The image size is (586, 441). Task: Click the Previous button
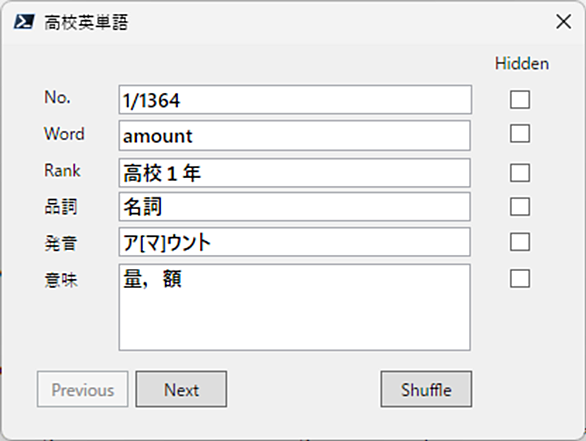tap(83, 389)
